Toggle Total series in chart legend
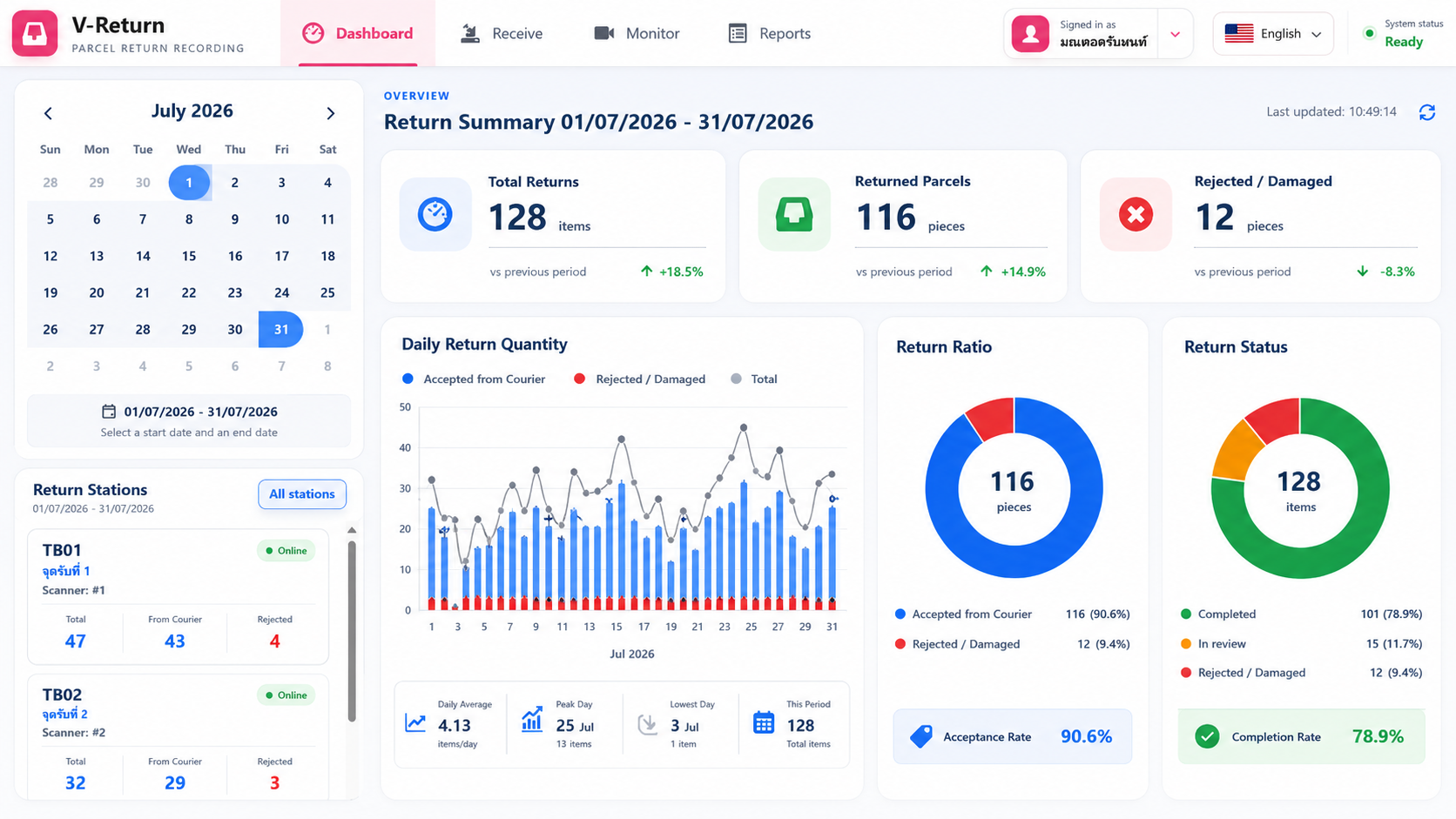1456x819 pixels. 754,379
